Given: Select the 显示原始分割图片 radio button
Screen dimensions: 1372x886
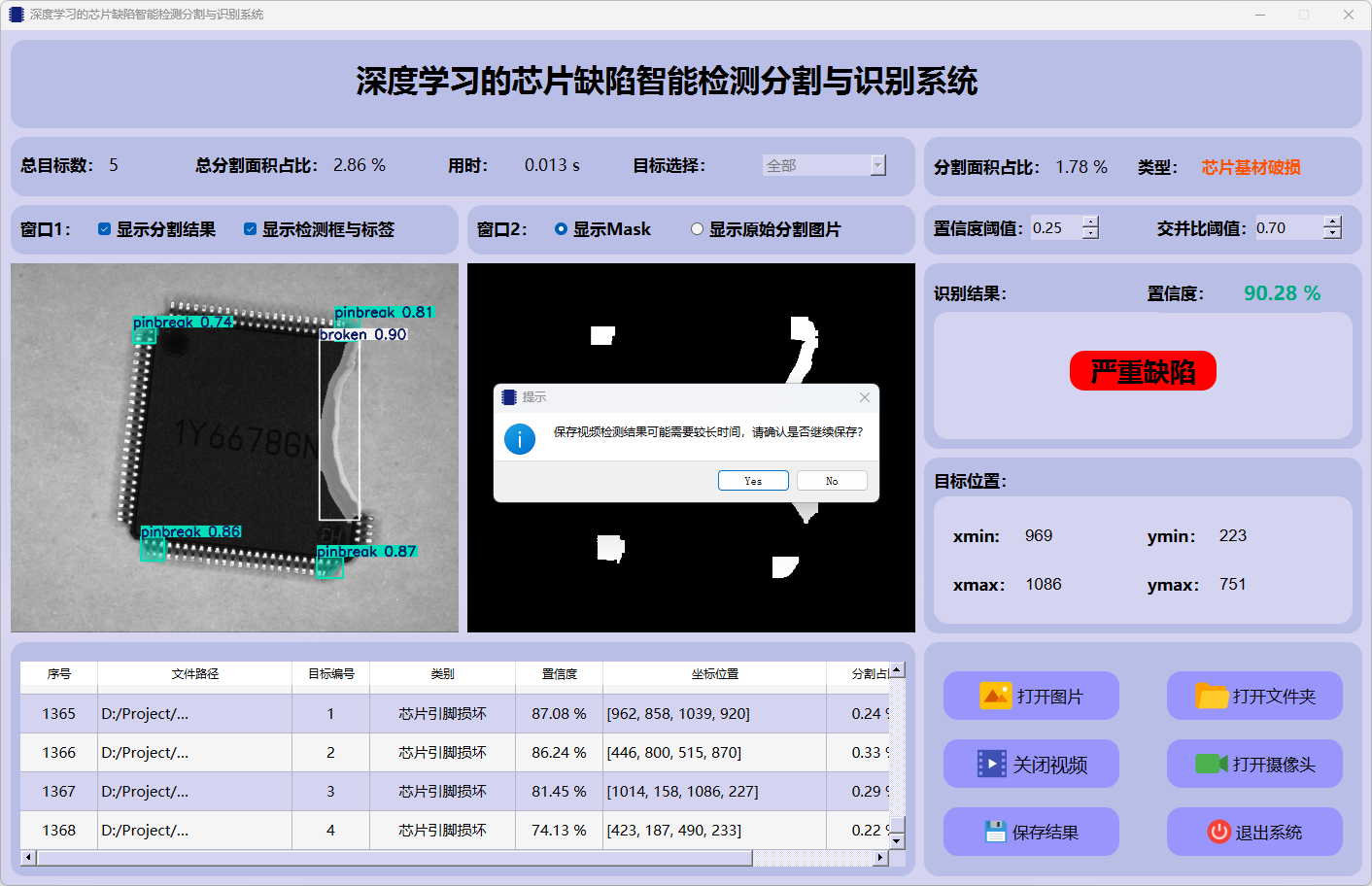Looking at the screenshot, I should pos(697,229).
